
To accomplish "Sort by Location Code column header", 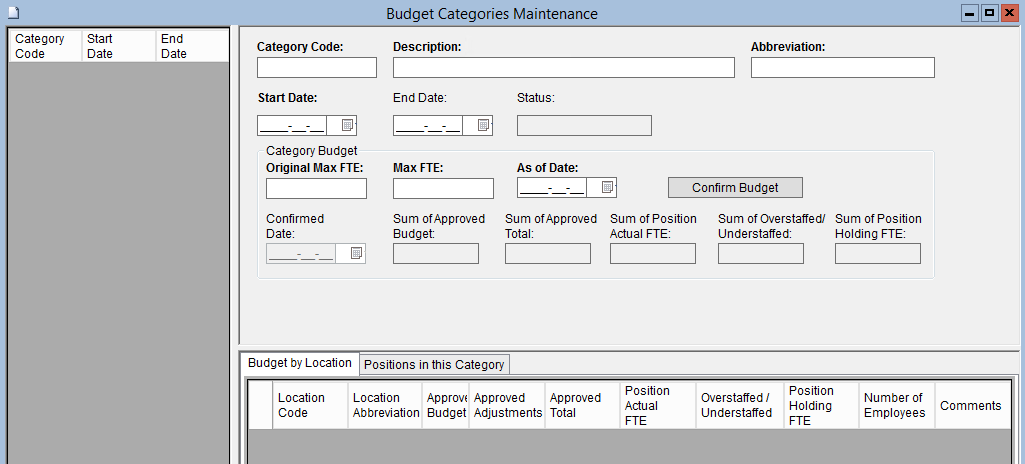I will (310, 405).
